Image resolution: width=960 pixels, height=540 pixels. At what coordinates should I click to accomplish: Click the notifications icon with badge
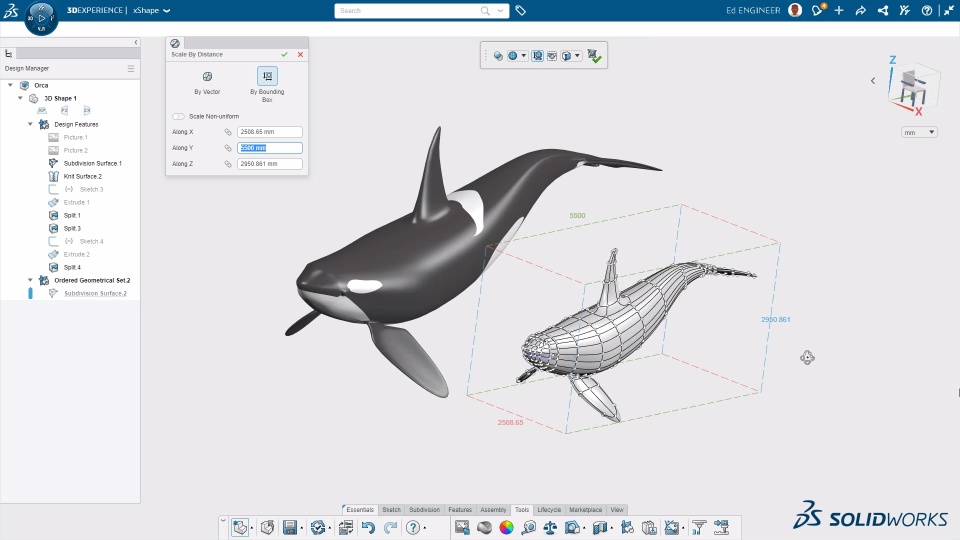(x=817, y=10)
